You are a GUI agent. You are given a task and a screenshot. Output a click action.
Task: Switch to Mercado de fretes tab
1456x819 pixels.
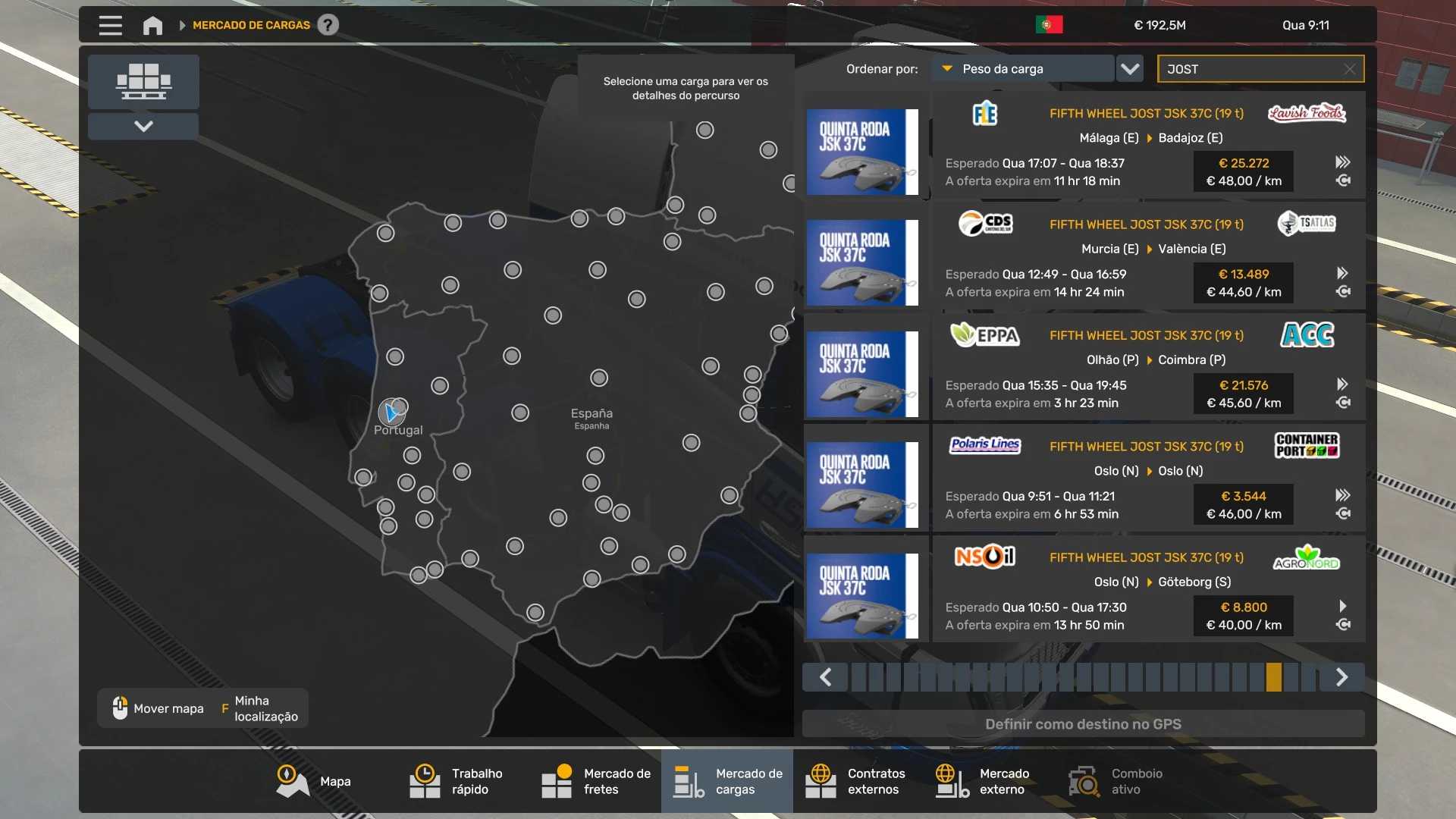(596, 781)
